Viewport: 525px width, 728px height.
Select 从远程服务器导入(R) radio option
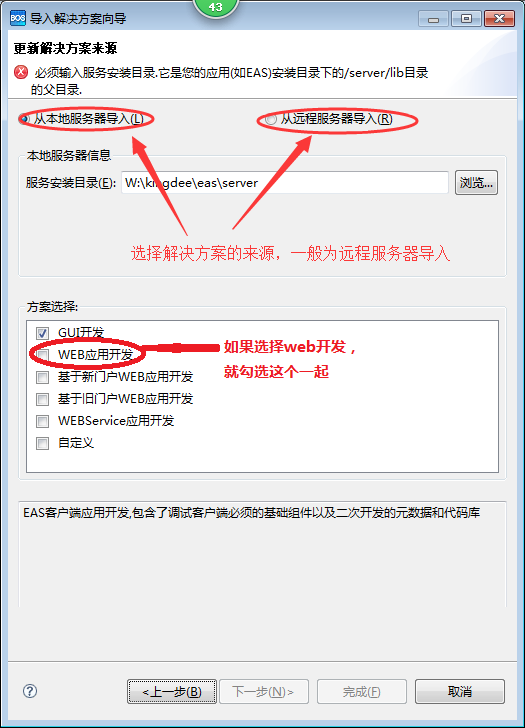coord(271,119)
